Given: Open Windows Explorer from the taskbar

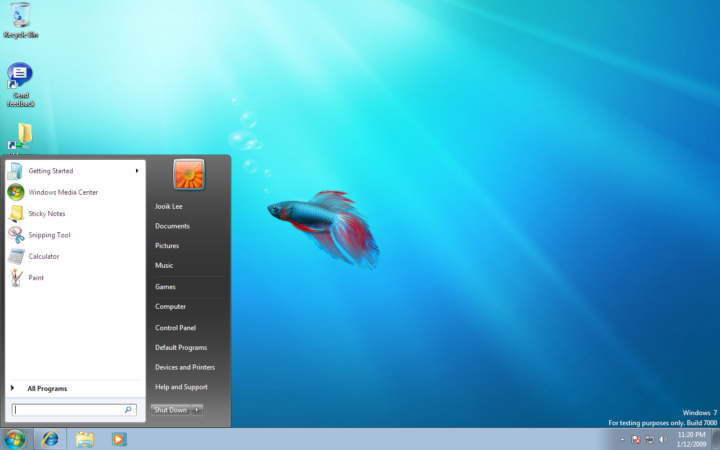Looking at the screenshot, I should [x=85, y=439].
